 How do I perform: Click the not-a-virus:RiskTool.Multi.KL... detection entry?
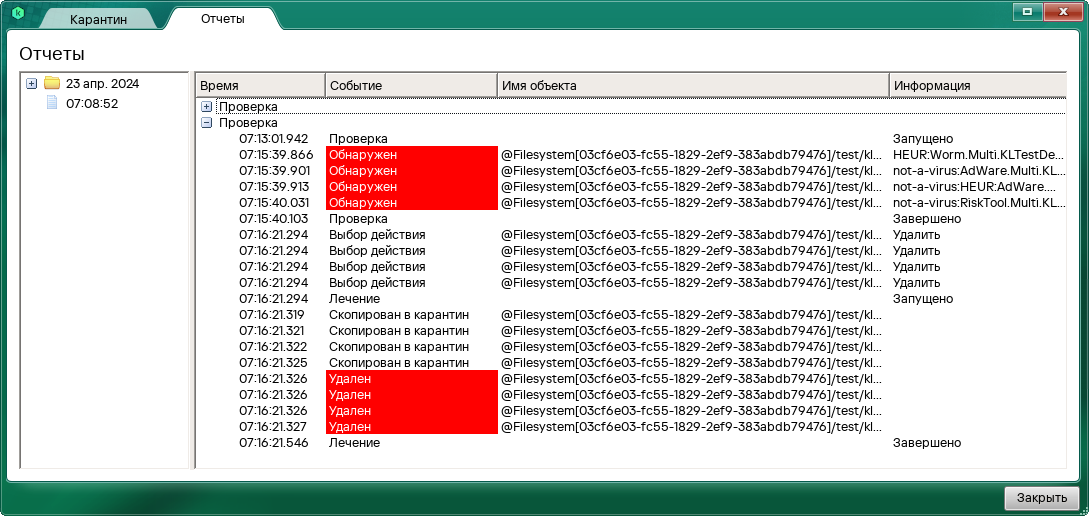click(978, 203)
